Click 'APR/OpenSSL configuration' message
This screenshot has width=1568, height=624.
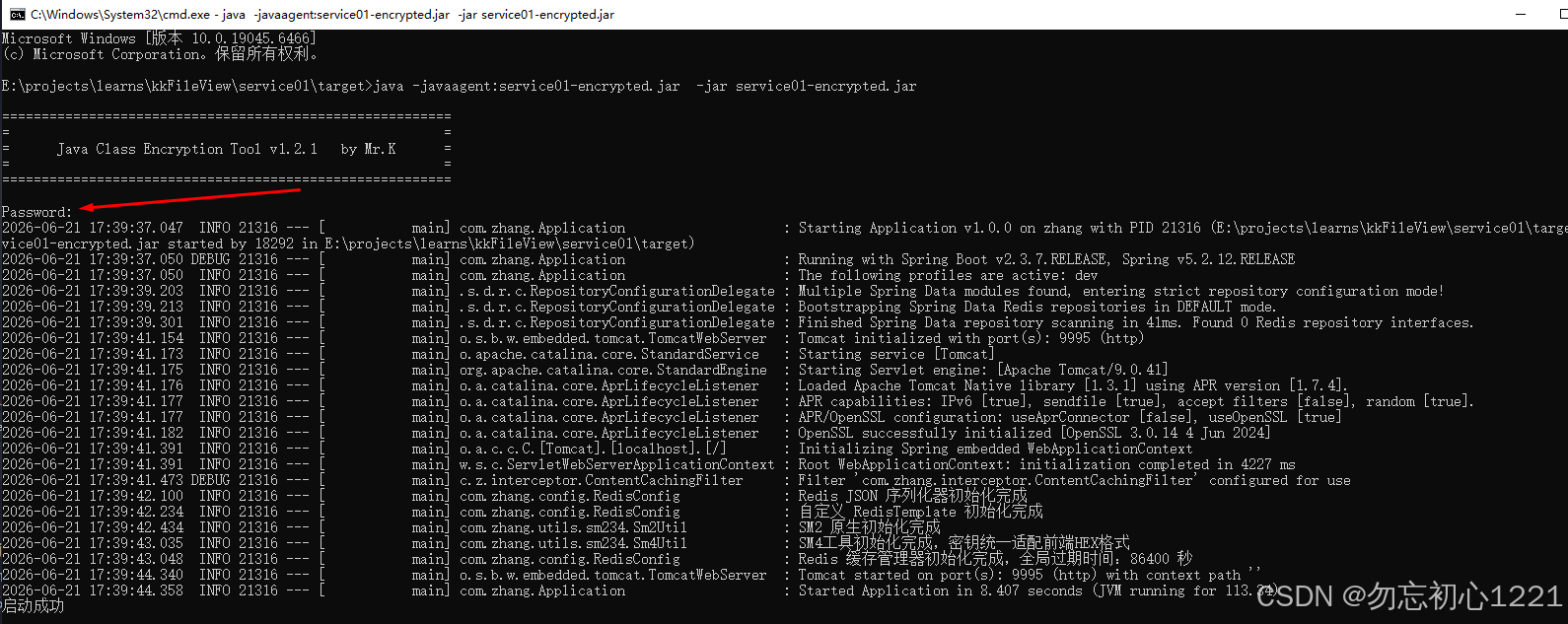click(x=1070, y=417)
